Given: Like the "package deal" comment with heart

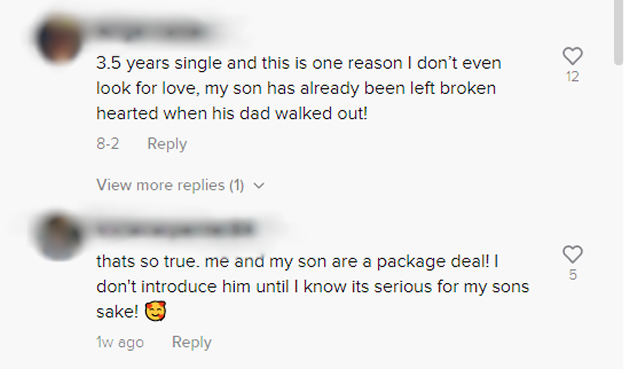Looking at the screenshot, I should [572, 254].
